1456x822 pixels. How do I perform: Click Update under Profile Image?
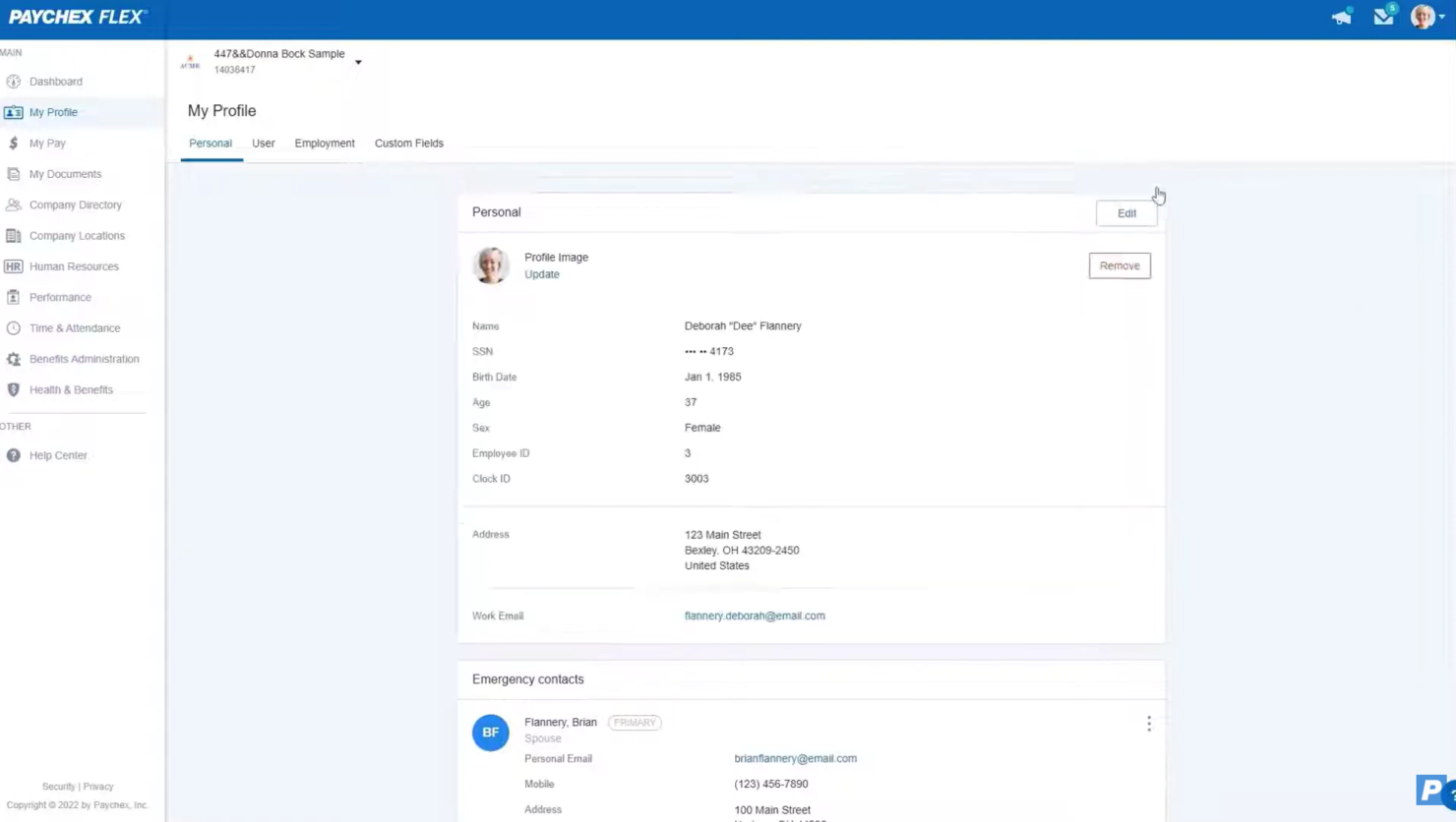pos(542,274)
